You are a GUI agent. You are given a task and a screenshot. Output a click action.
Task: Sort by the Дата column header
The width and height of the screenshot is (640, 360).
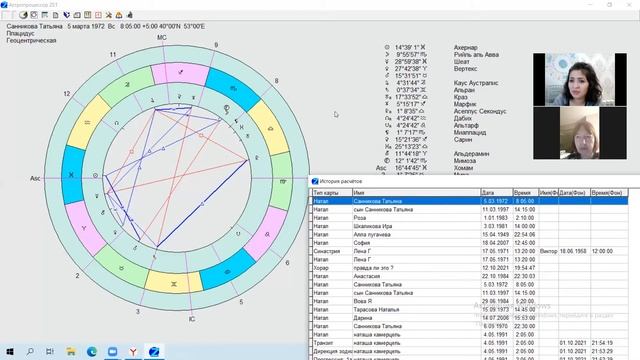(x=496, y=193)
